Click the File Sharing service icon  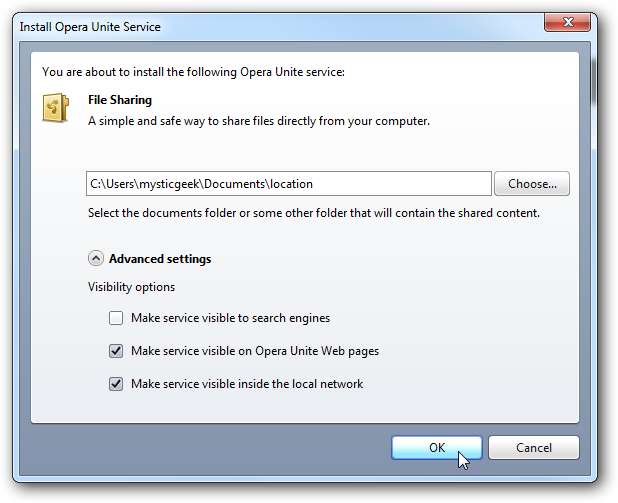point(56,109)
